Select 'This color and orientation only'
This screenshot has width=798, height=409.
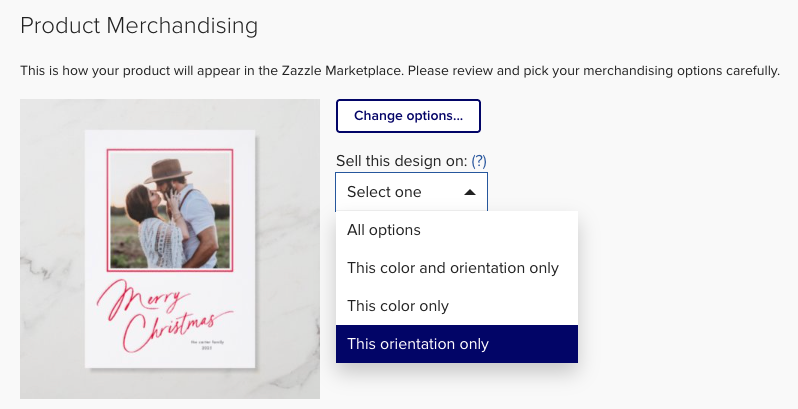[x=452, y=268]
